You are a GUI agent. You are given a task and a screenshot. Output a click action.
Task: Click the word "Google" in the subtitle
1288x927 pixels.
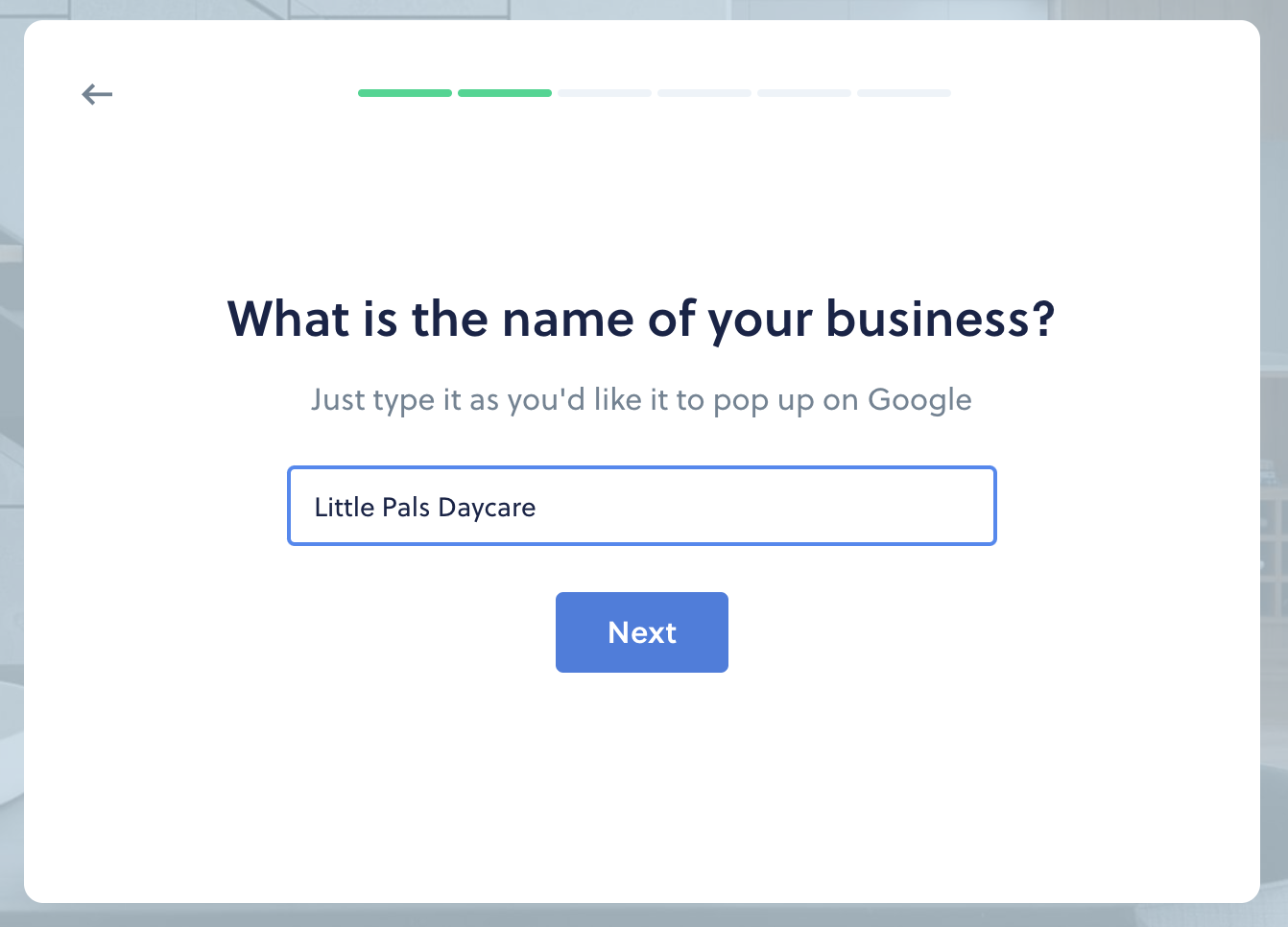919,399
